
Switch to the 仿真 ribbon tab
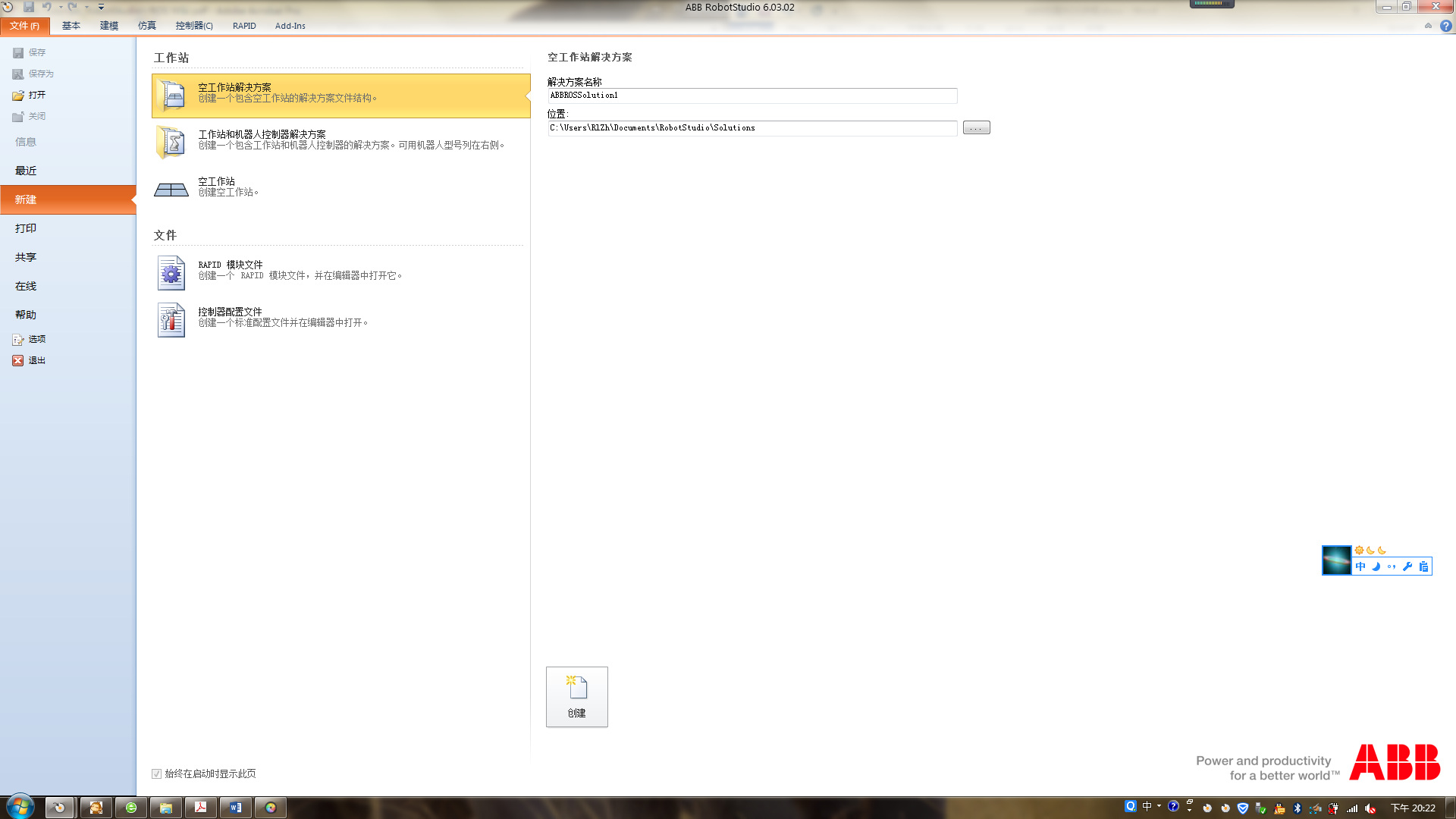147,26
